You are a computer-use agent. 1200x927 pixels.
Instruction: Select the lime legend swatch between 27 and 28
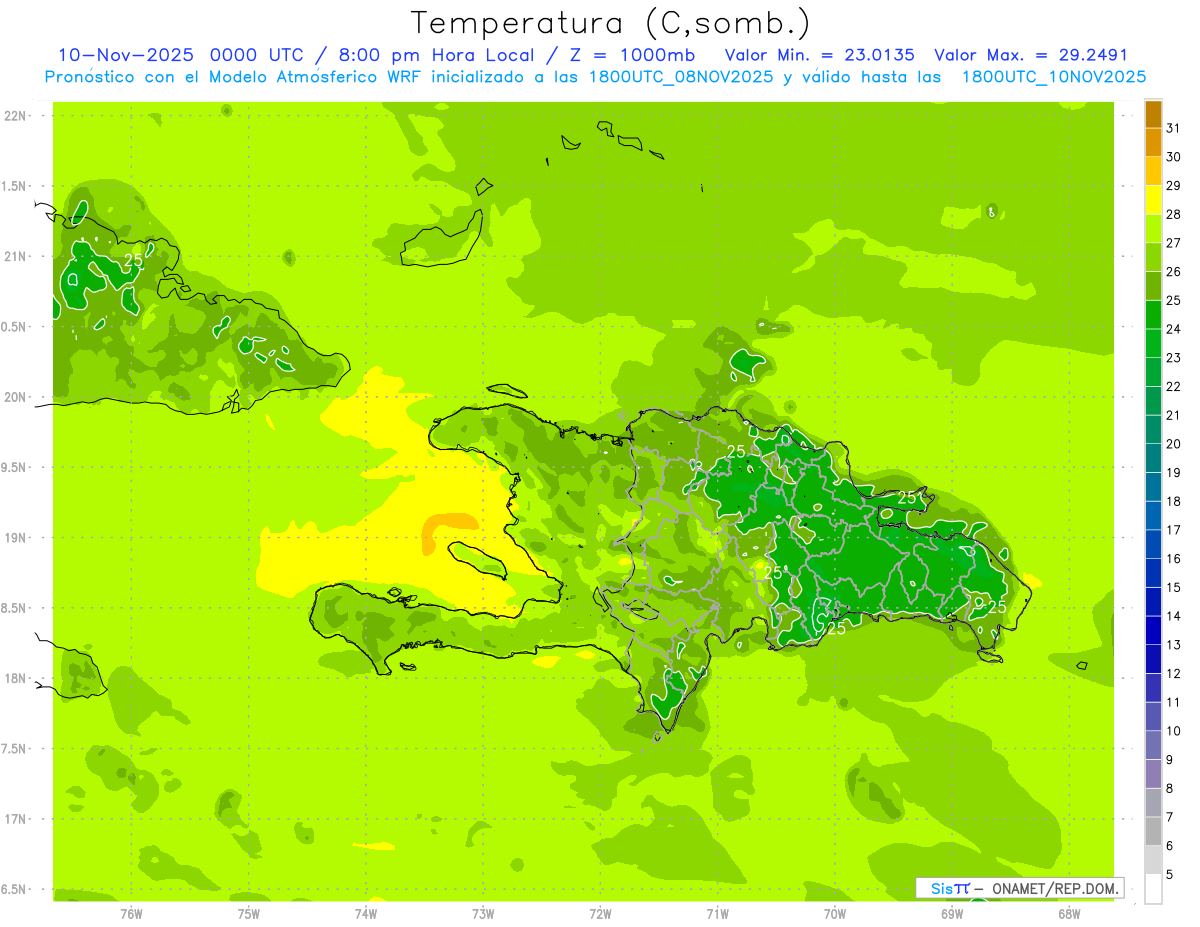click(1153, 229)
